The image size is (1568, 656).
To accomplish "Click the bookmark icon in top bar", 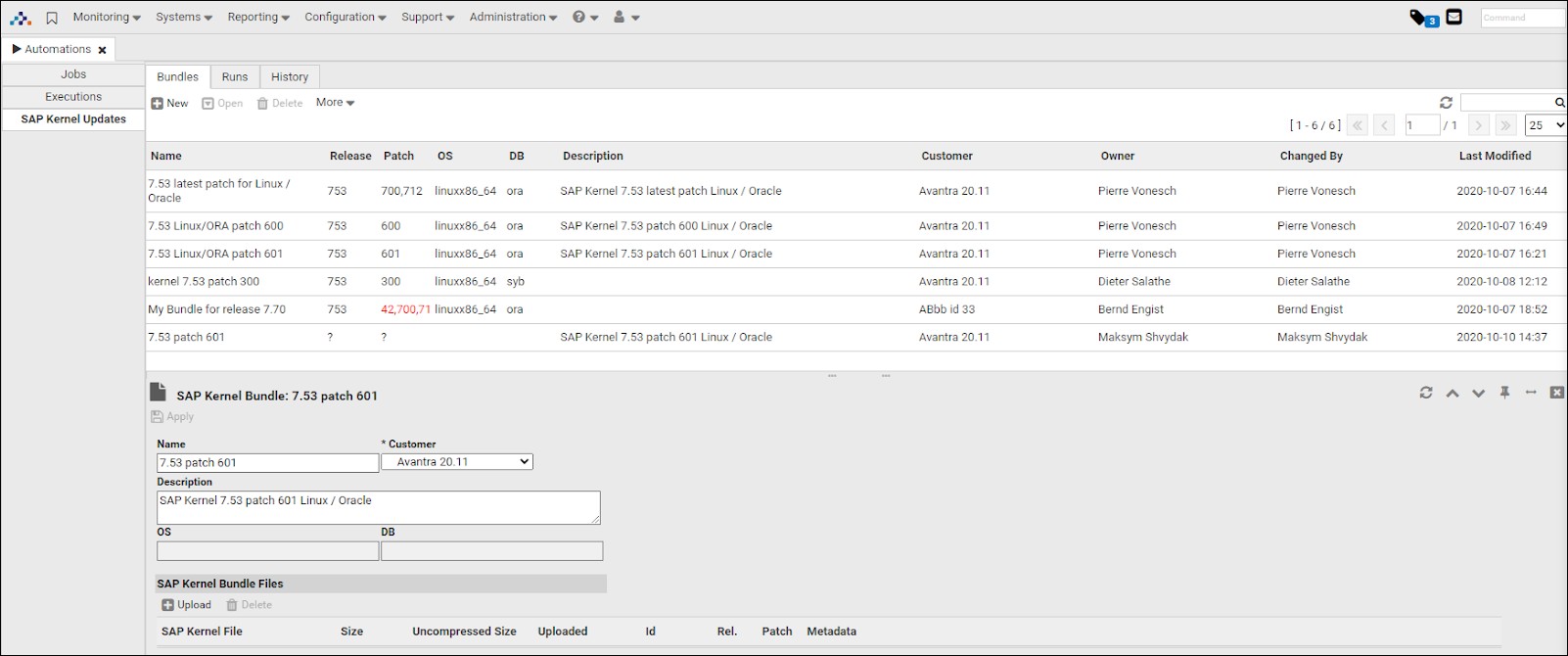I will [x=52, y=18].
